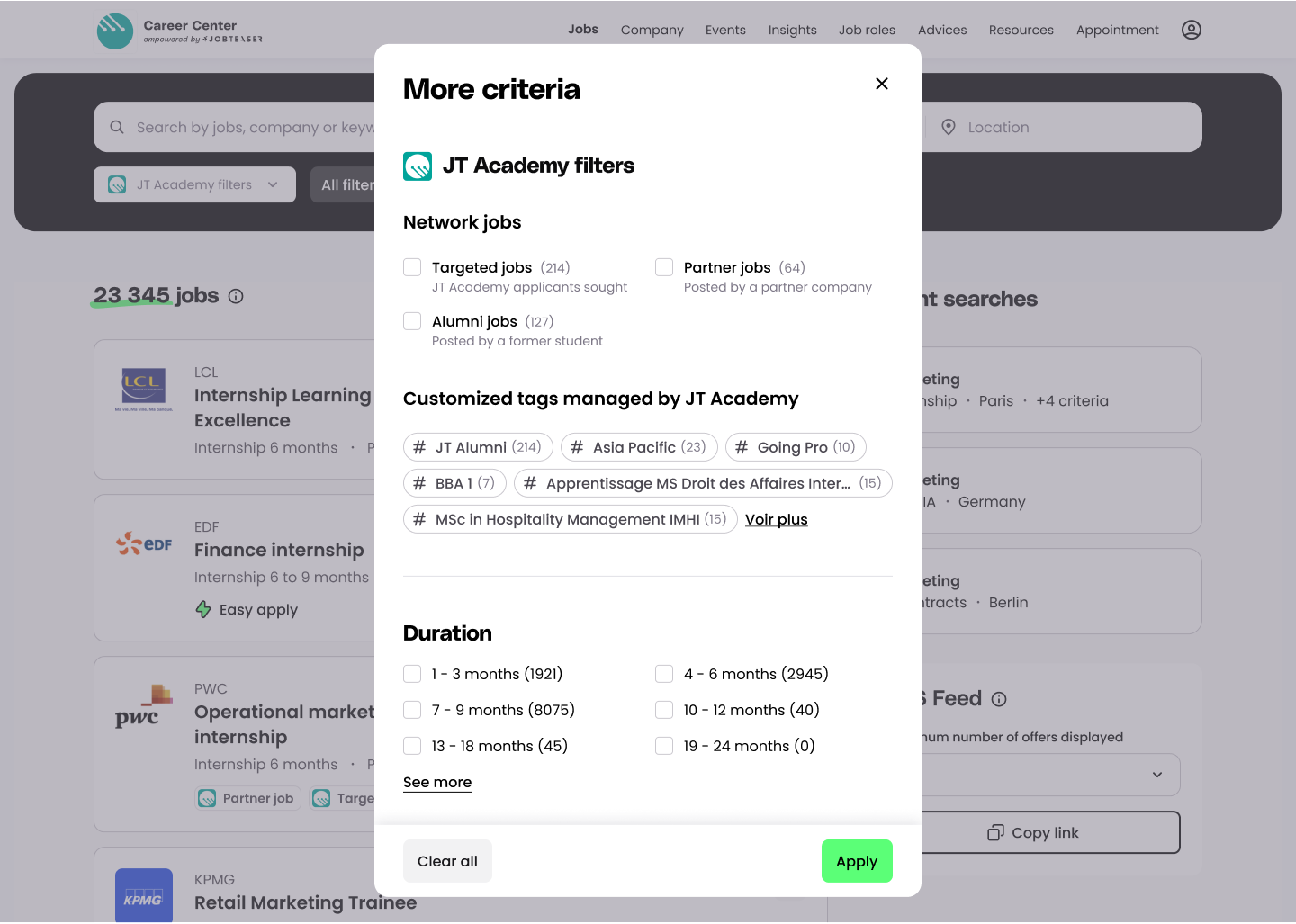Select the Apprentissage MS Droit des Affaires tag

703,483
